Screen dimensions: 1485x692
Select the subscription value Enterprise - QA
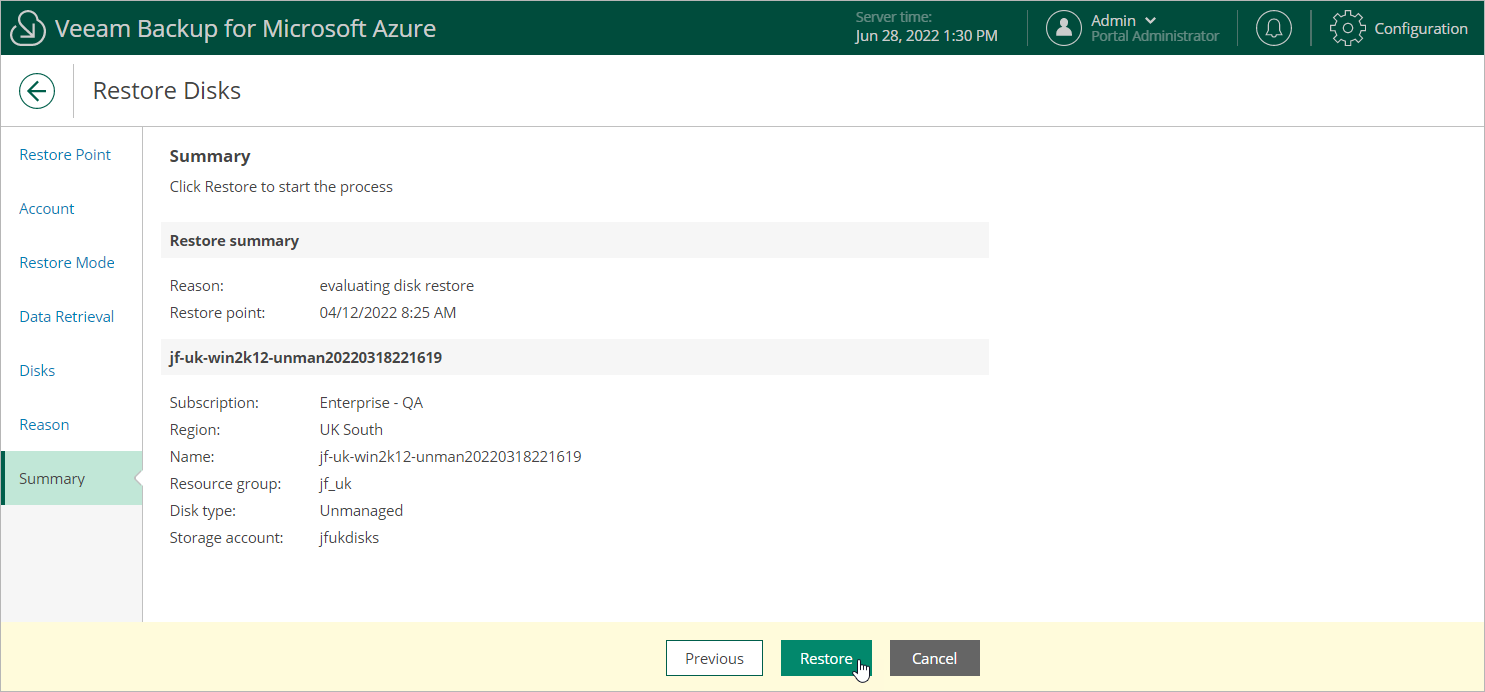(x=371, y=403)
